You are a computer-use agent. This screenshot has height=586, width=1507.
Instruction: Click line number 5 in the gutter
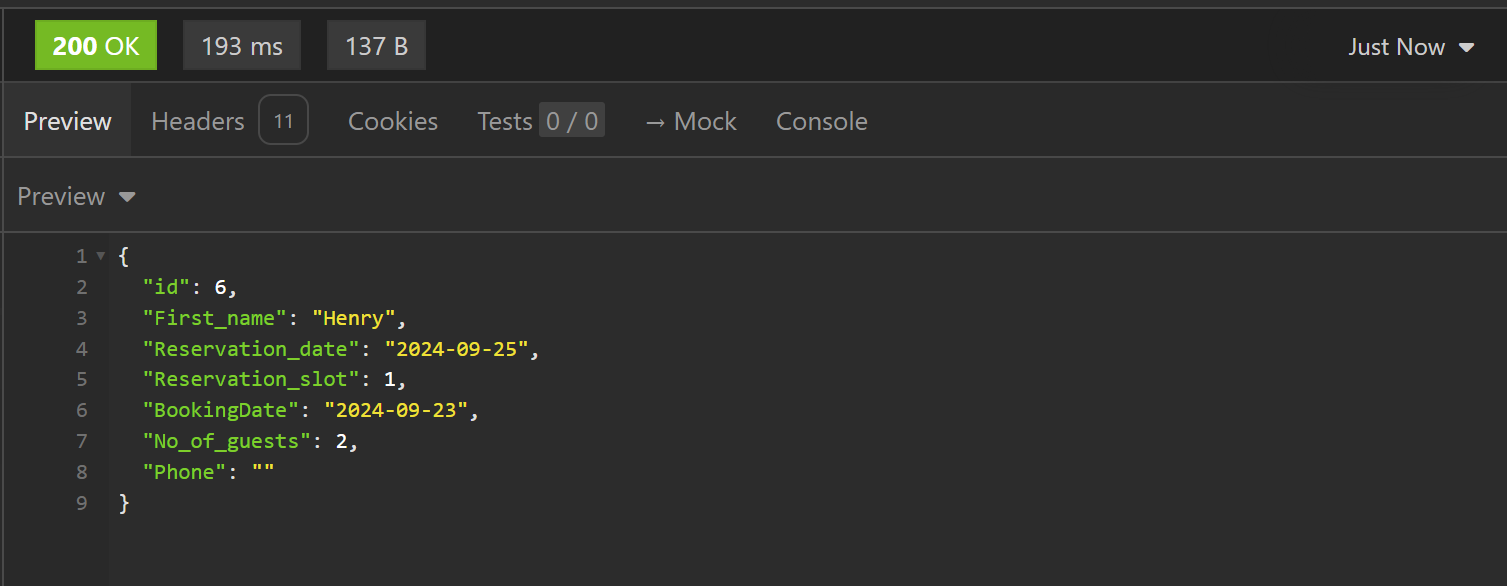pyautogui.click(x=81, y=380)
